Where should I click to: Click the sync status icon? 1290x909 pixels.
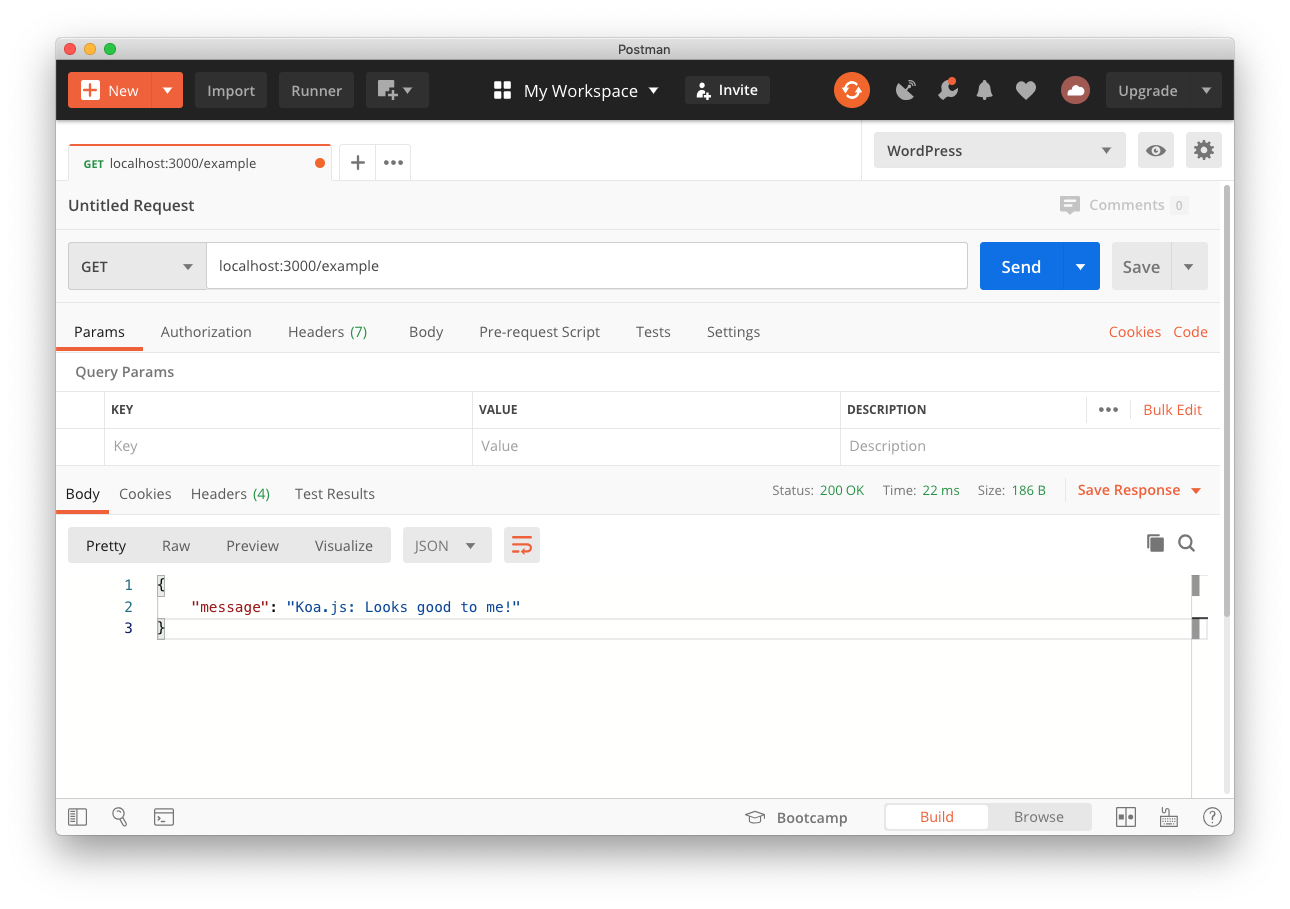pos(852,90)
